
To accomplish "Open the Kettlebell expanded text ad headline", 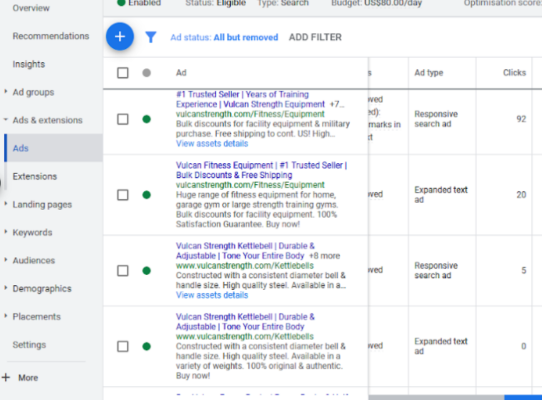I will point(245,322).
